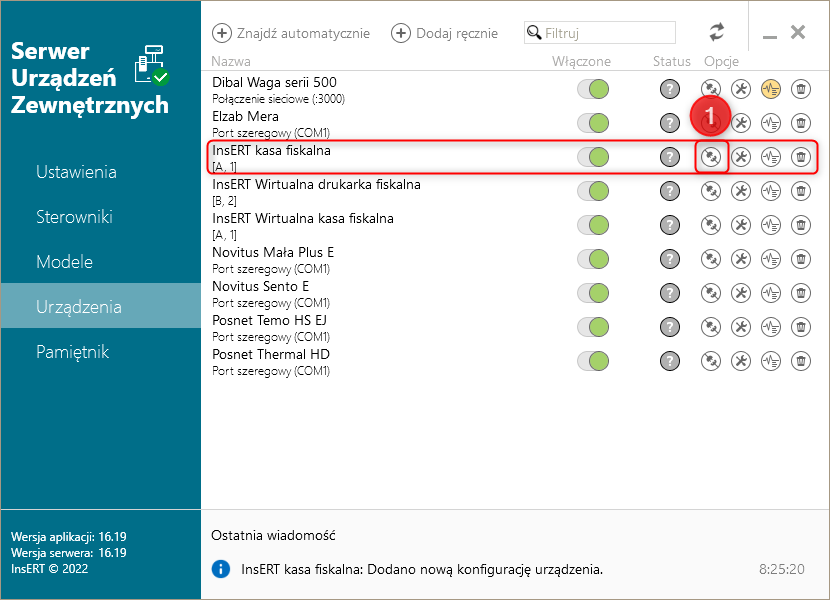Select the Posnet Temo HS EJ name
This screenshot has width=830, height=600.
(269, 320)
